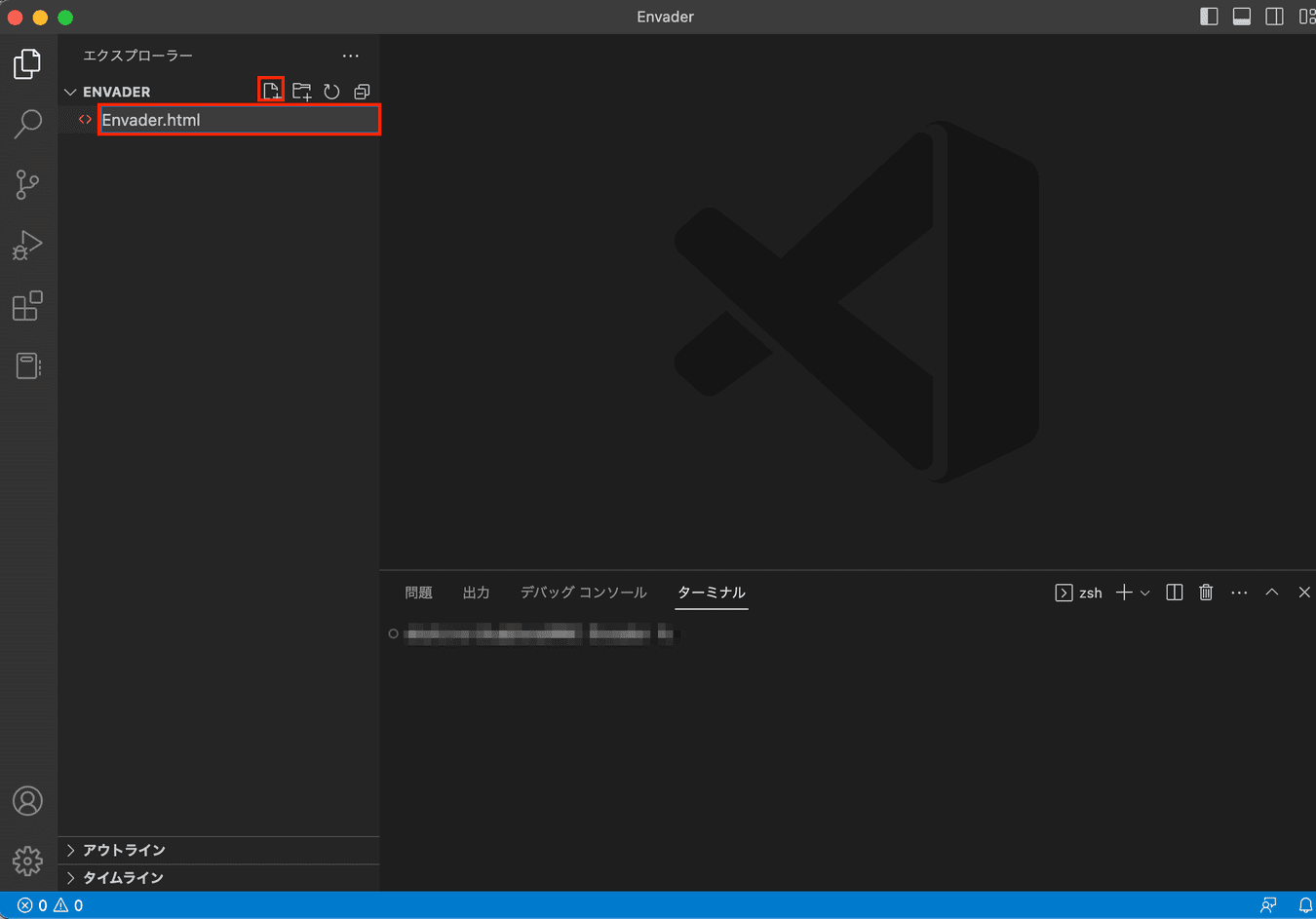The height and width of the screenshot is (919, 1316).
Task: Open the Extensions view
Action: pos(27,306)
